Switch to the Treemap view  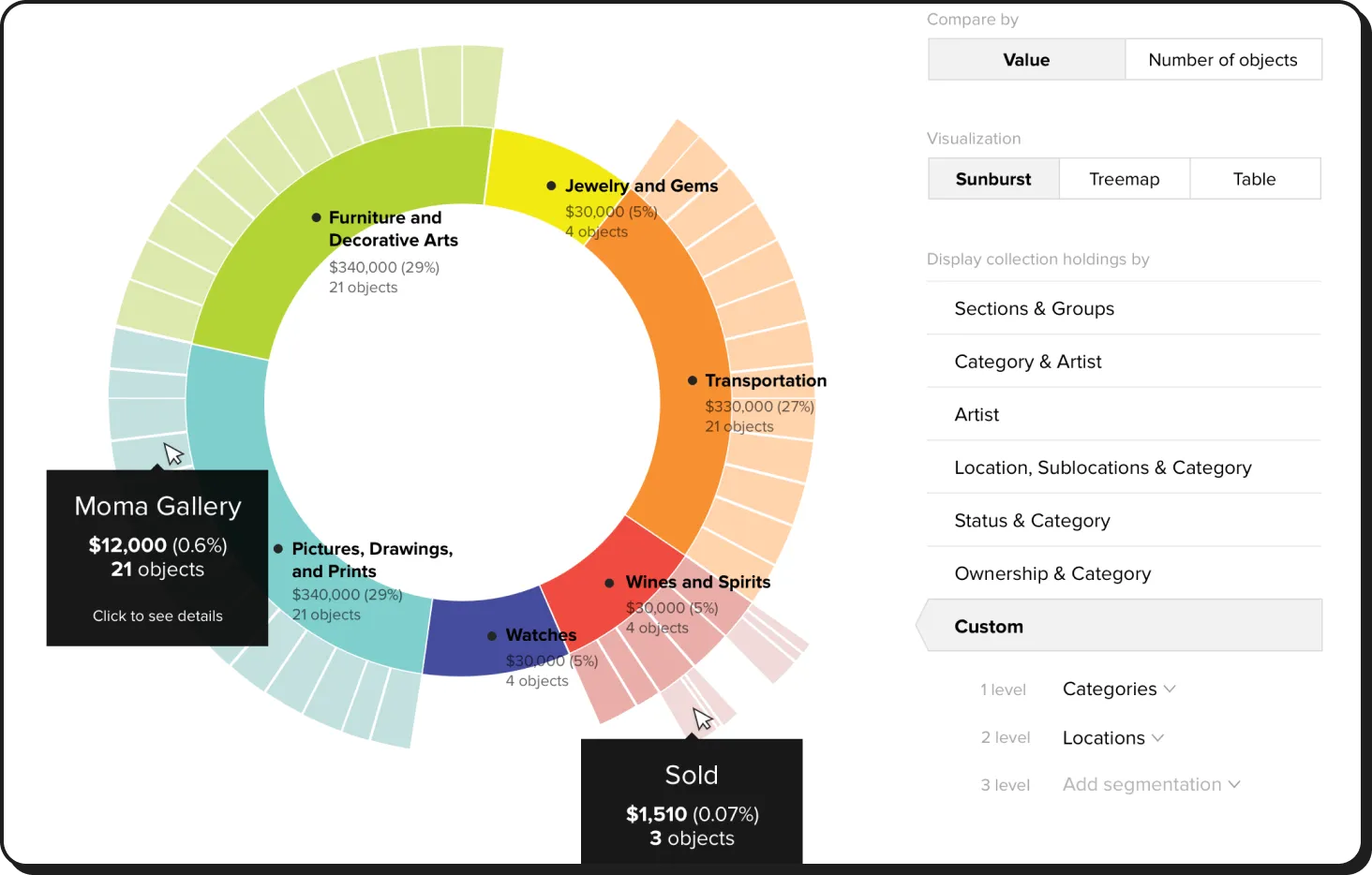pos(1124,179)
